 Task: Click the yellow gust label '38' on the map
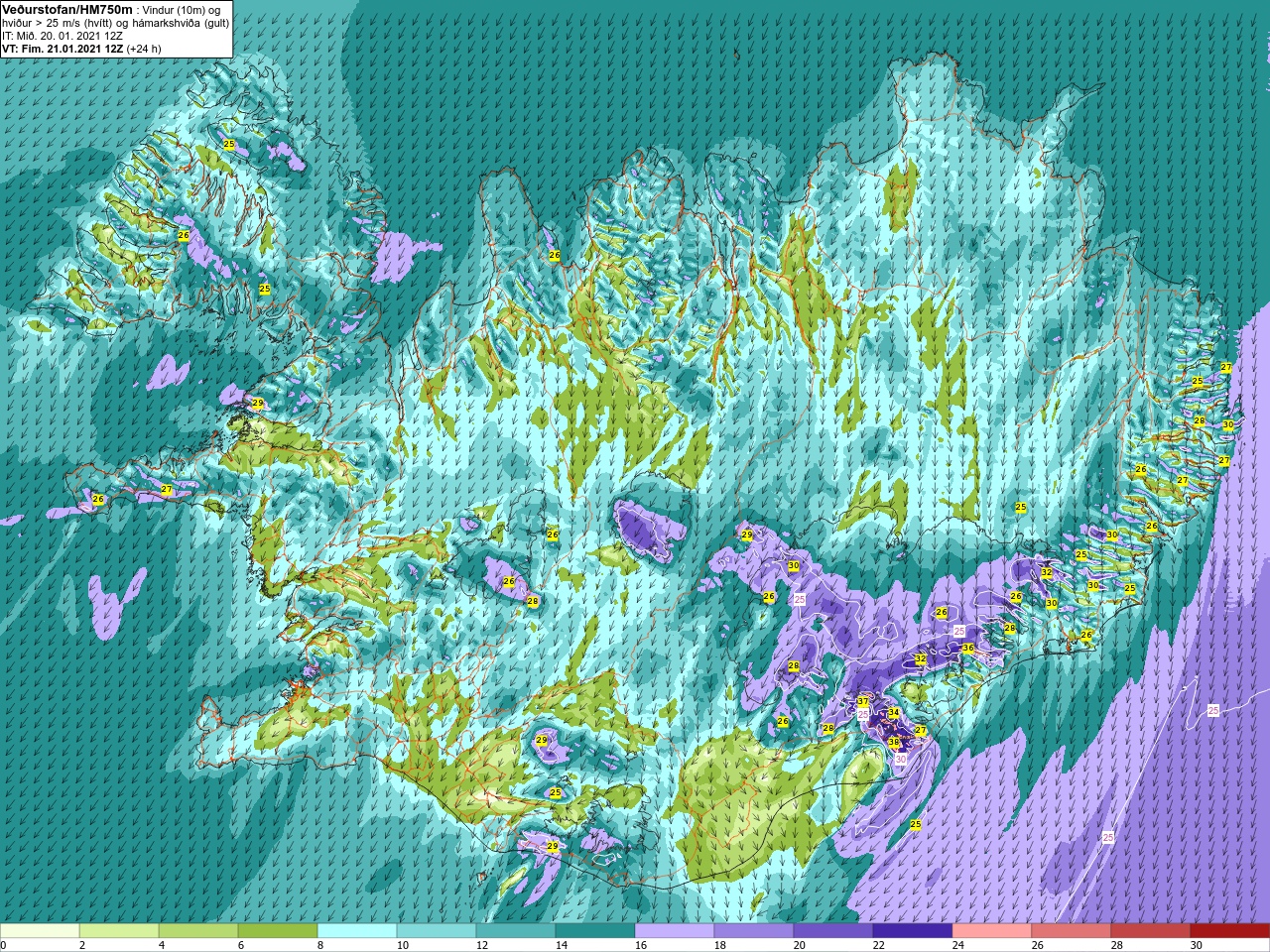click(x=893, y=743)
